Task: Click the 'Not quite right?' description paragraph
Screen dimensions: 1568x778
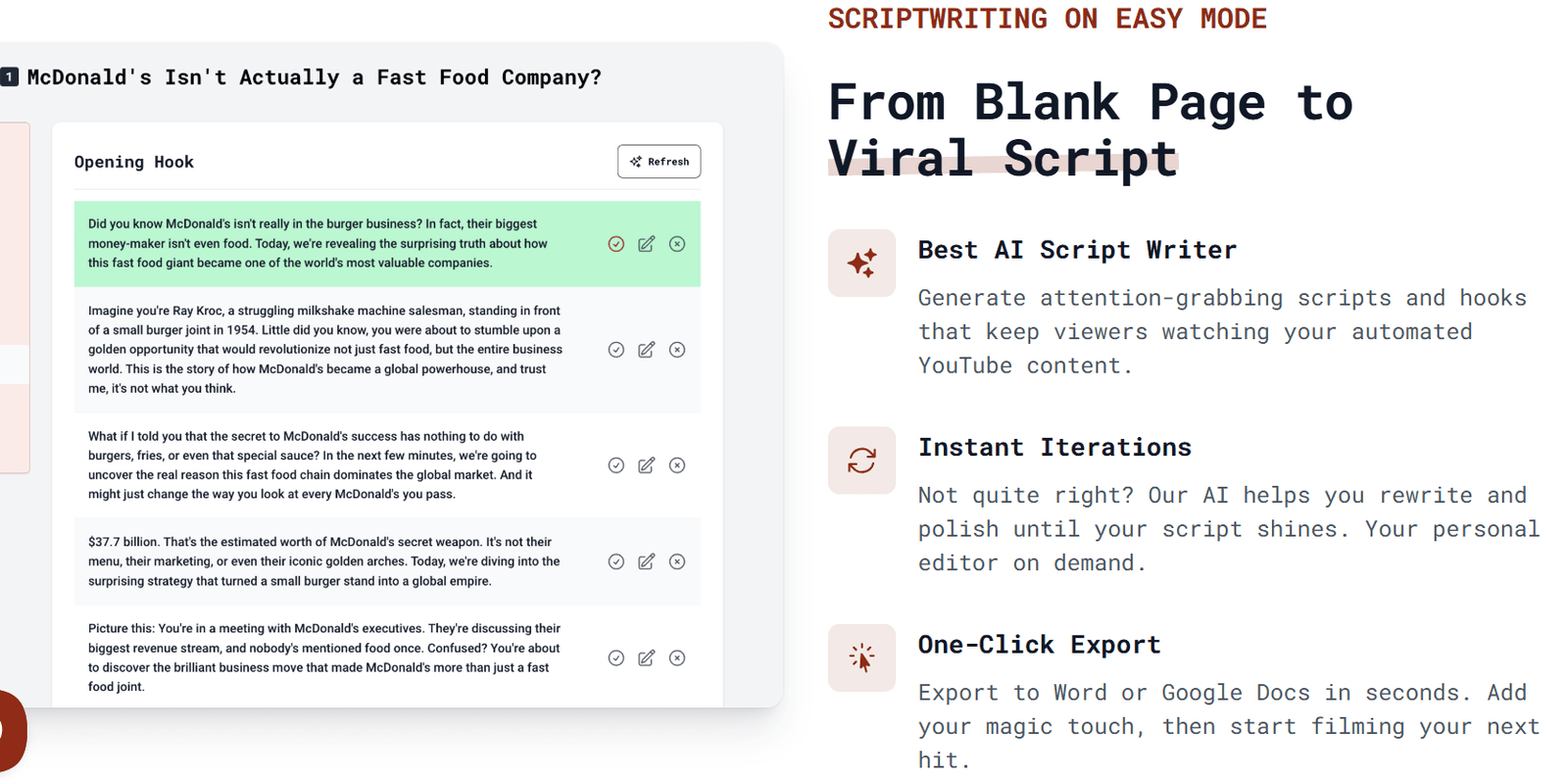Action: tap(1229, 529)
